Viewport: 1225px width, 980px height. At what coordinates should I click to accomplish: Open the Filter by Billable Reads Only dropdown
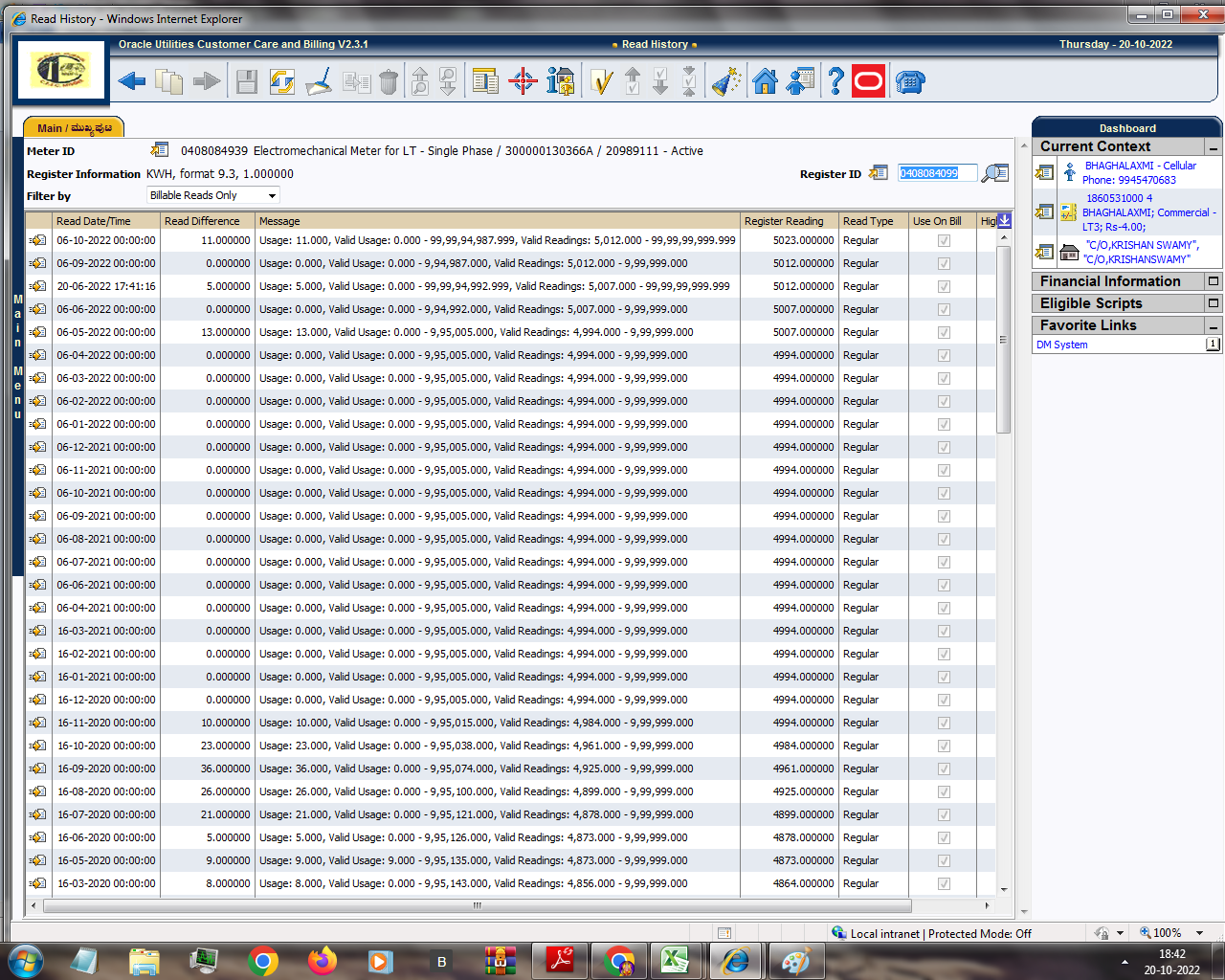[212, 195]
